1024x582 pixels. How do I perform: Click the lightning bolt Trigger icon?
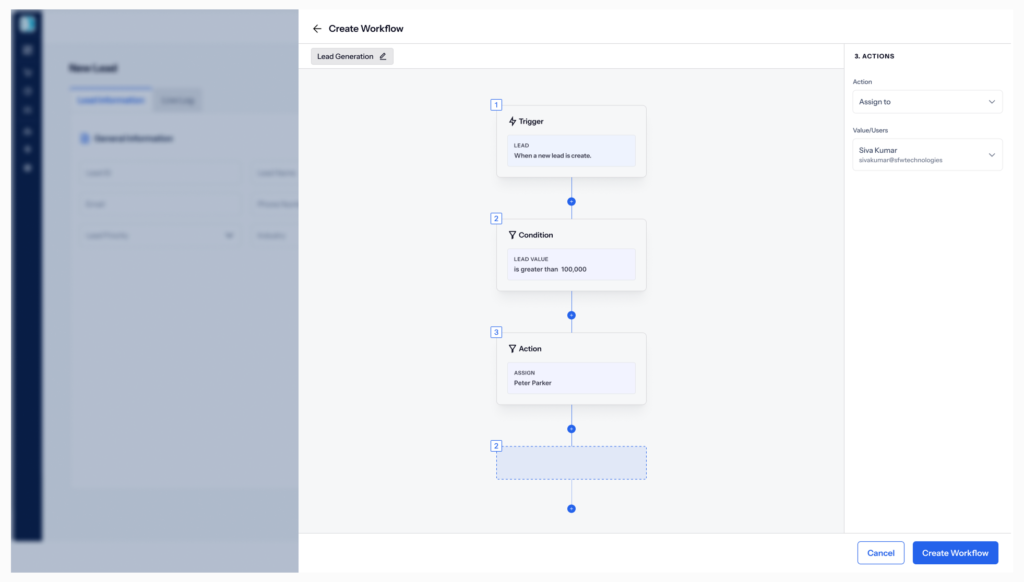point(513,121)
